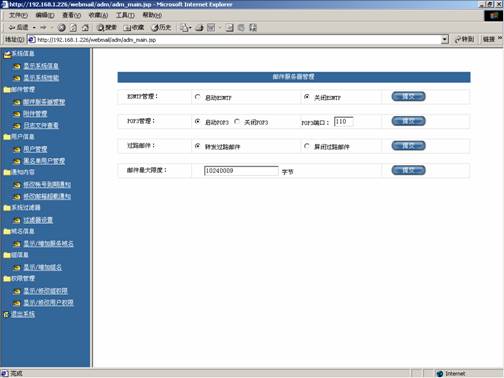This screenshot has width=504, height=378.
Task: Select the 屏闭过路邮件 radio button
Action: point(307,146)
